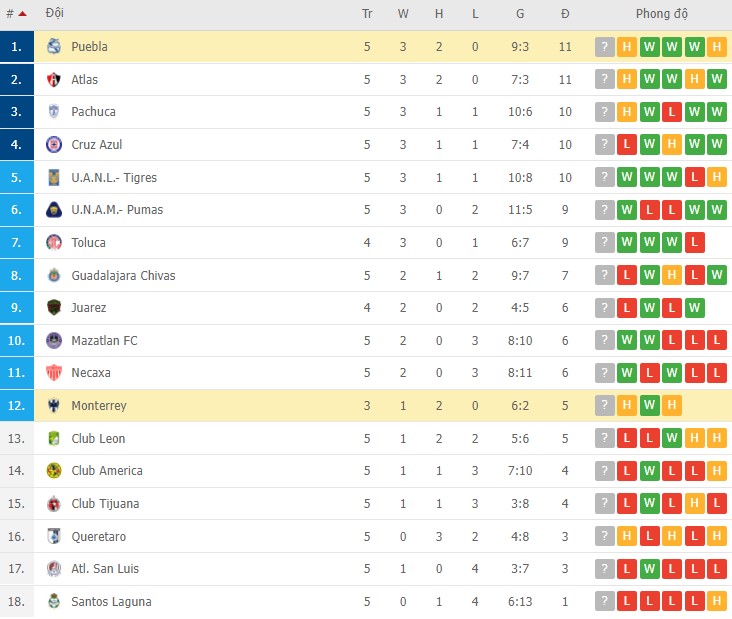Click the Monterrey team crest icon
This screenshot has height=619, width=732.
point(54,406)
